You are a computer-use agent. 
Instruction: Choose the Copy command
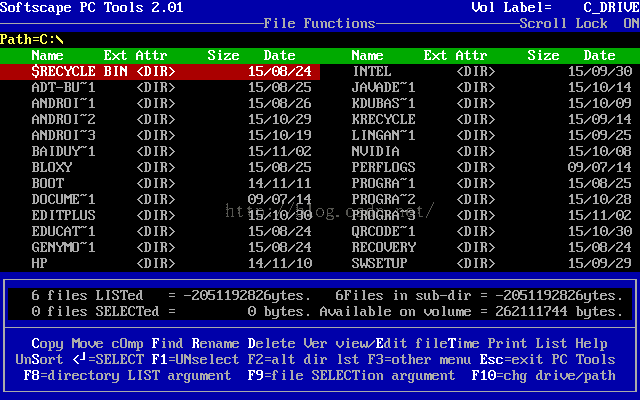[47, 344]
